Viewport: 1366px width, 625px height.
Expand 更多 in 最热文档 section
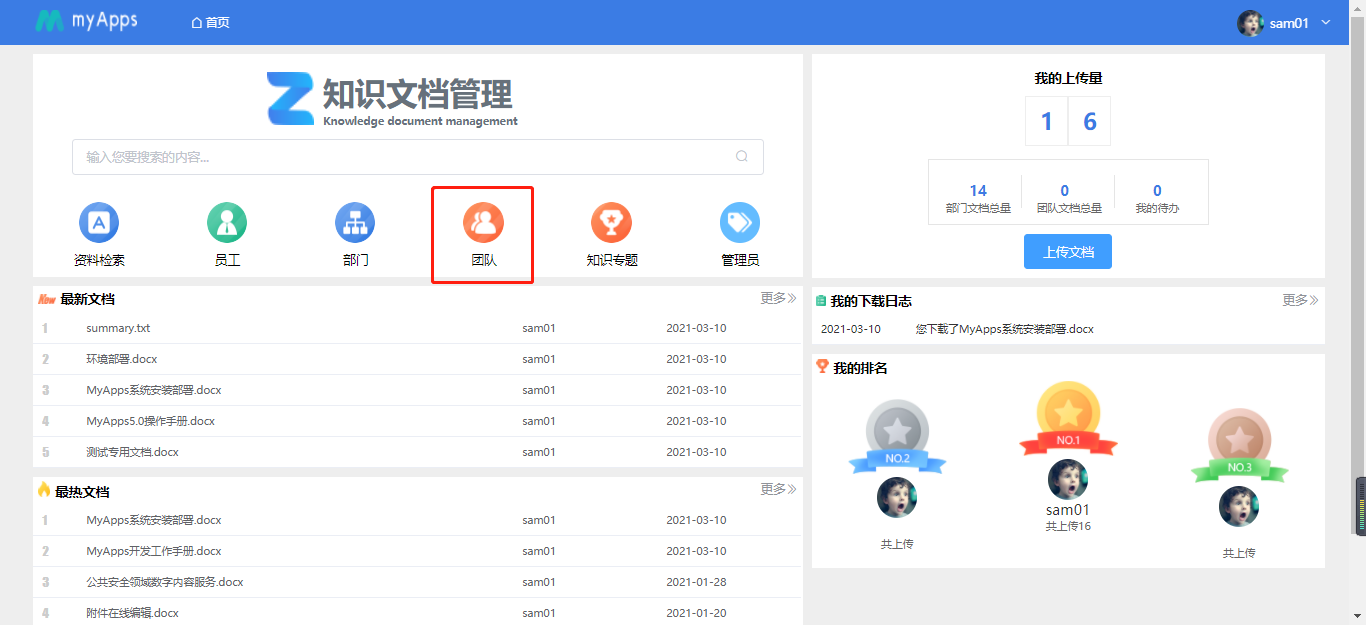click(778, 489)
